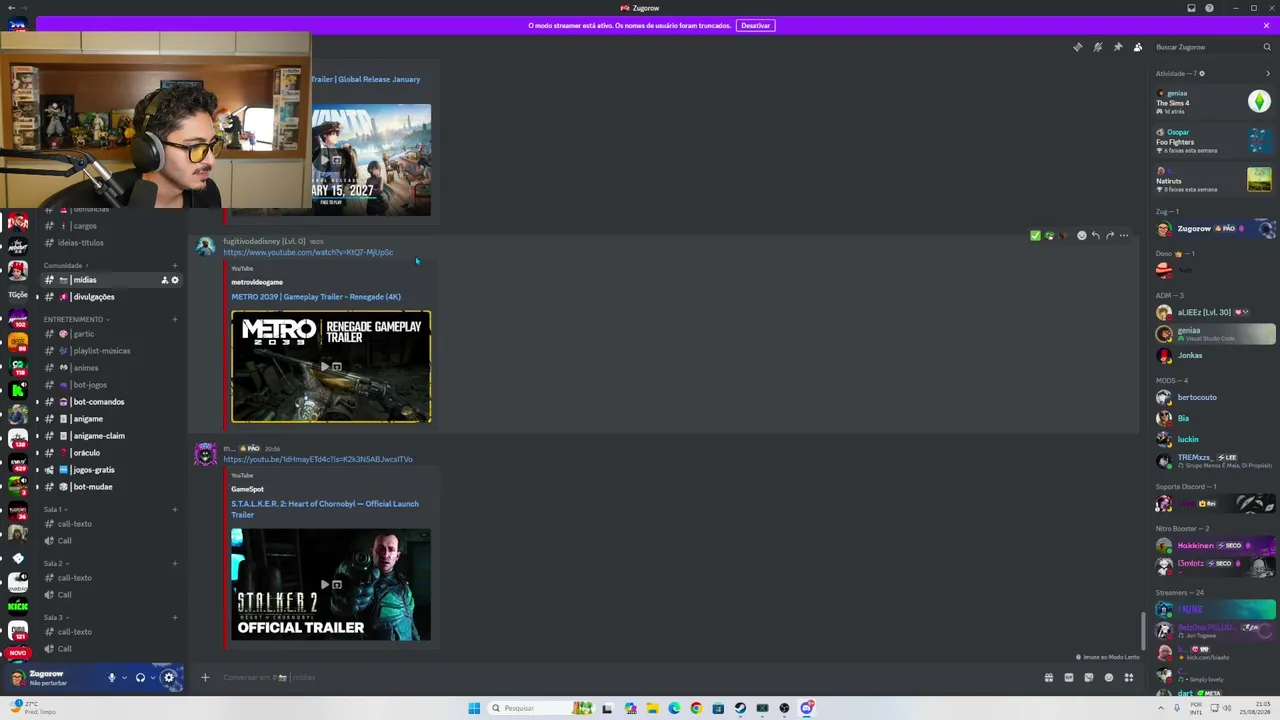Add channel to ENTRETENIMENTO category
This screenshot has height=720, width=1280.
pyautogui.click(x=175, y=319)
